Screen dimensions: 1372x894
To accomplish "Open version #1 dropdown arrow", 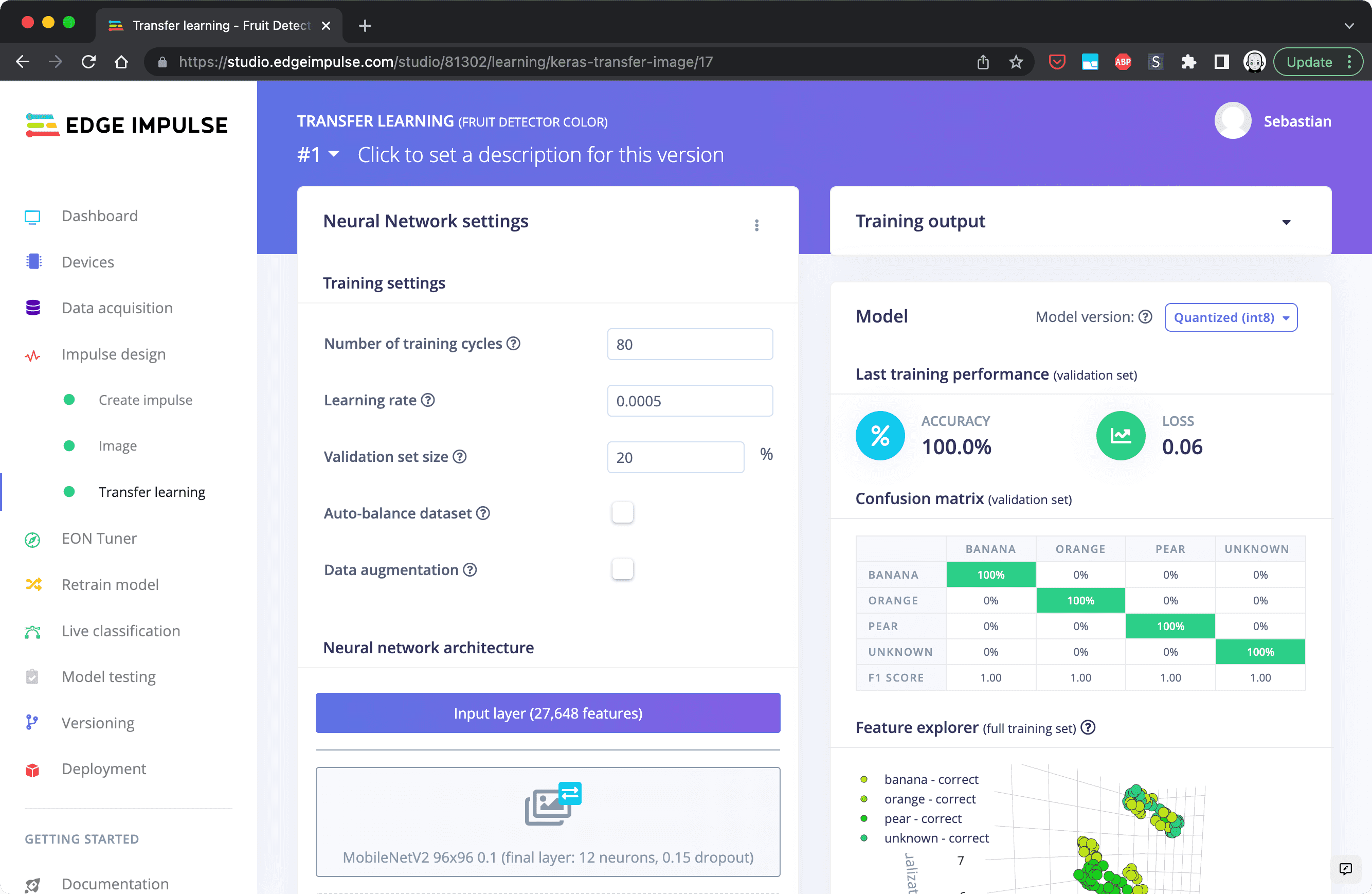I will pos(334,154).
